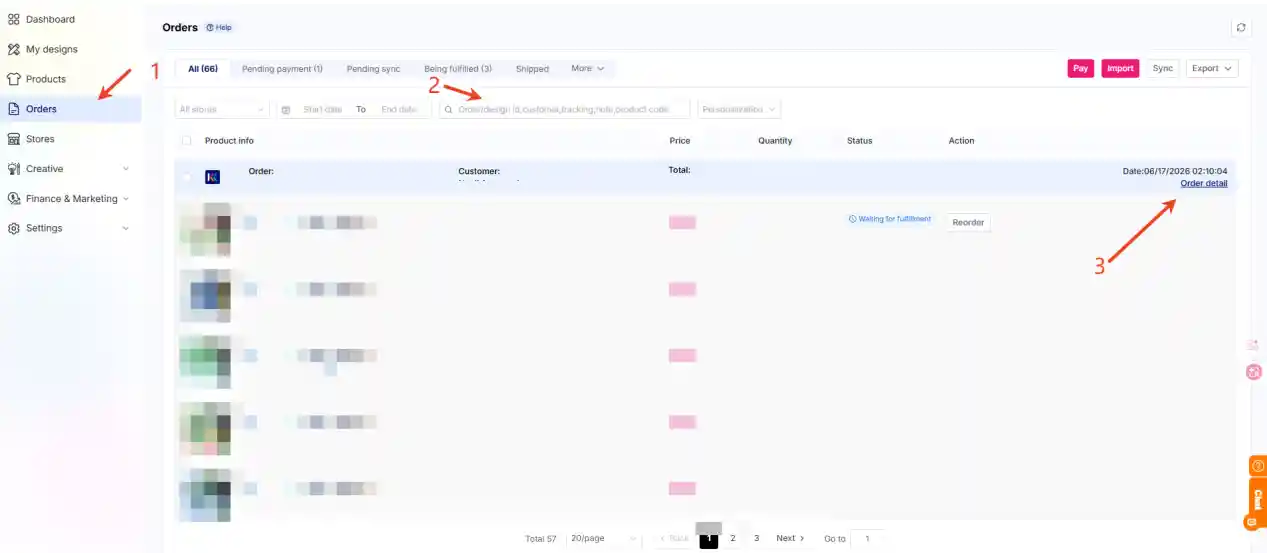Open the orange help question icon
Image resolution: width=1267 pixels, height=553 pixels.
1257,466
